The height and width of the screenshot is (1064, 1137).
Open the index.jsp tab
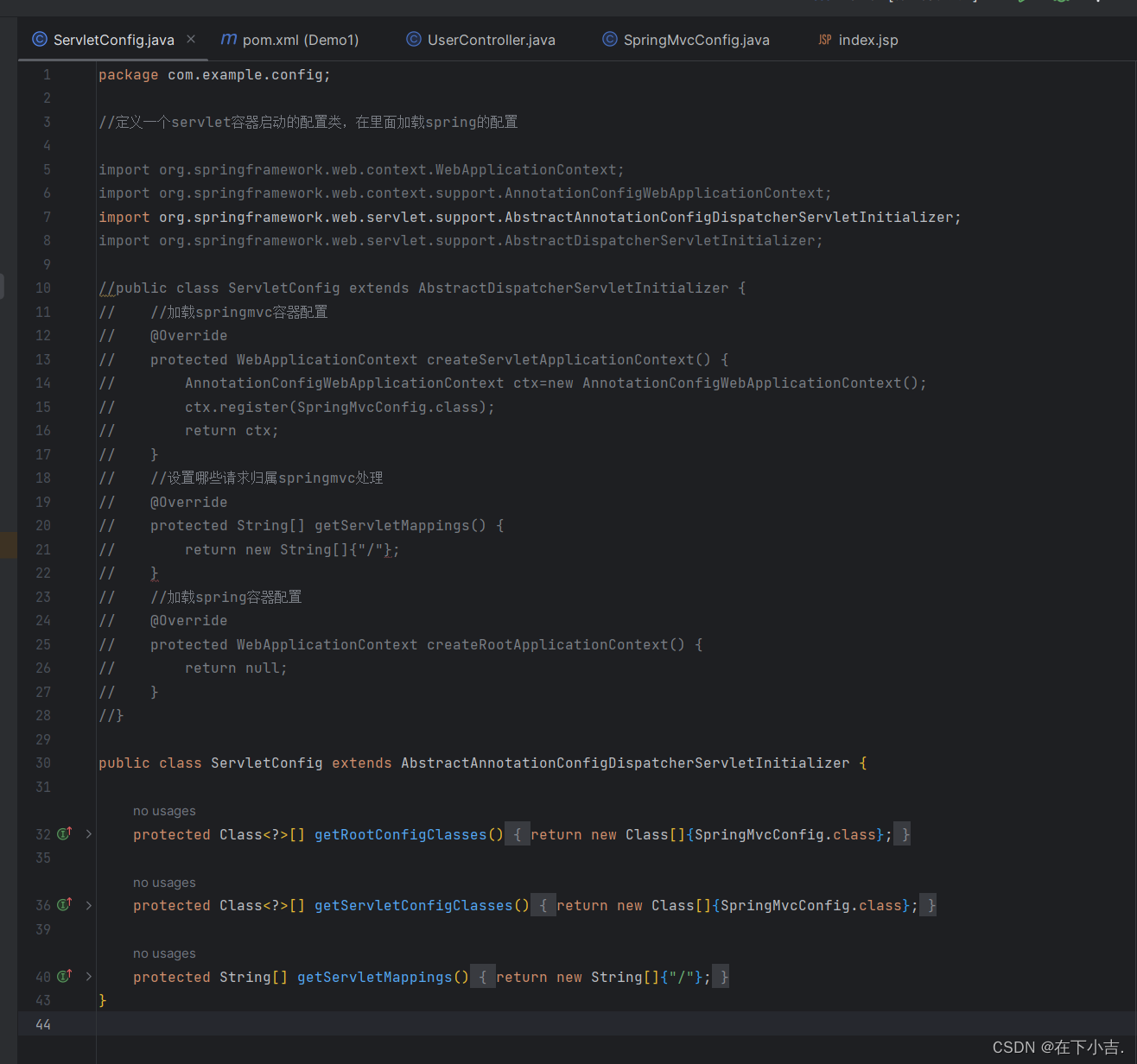[858, 40]
